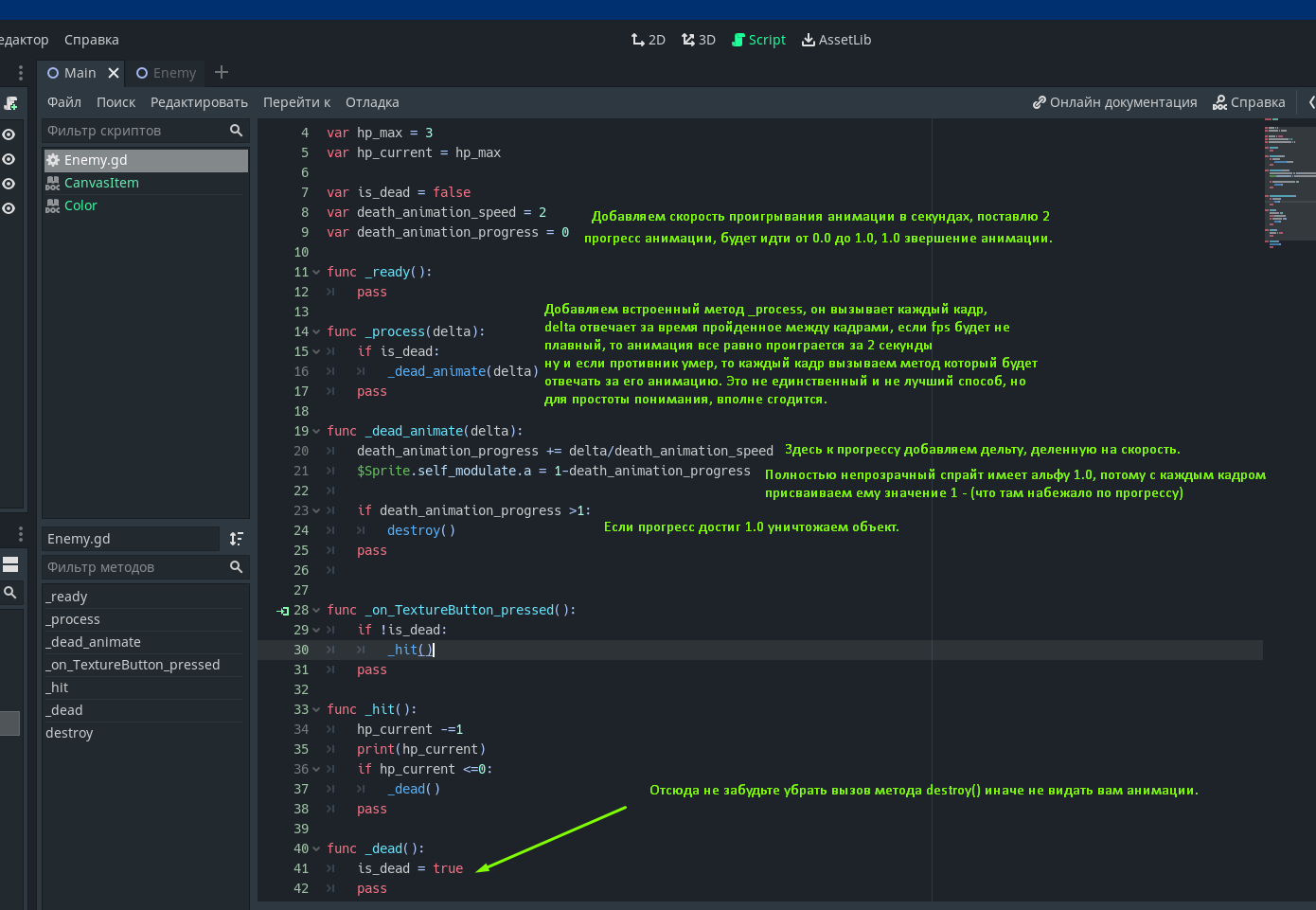This screenshot has height=910, width=1316.
Task: Open Онлайн документация
Action: [x=1114, y=102]
